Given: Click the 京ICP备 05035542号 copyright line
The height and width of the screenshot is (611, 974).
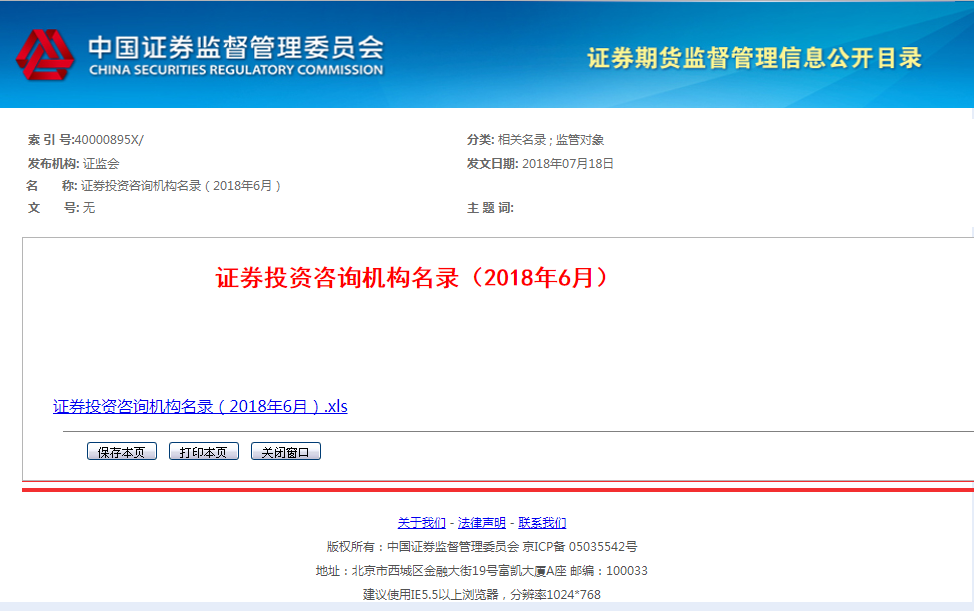Looking at the screenshot, I should (x=482, y=547).
